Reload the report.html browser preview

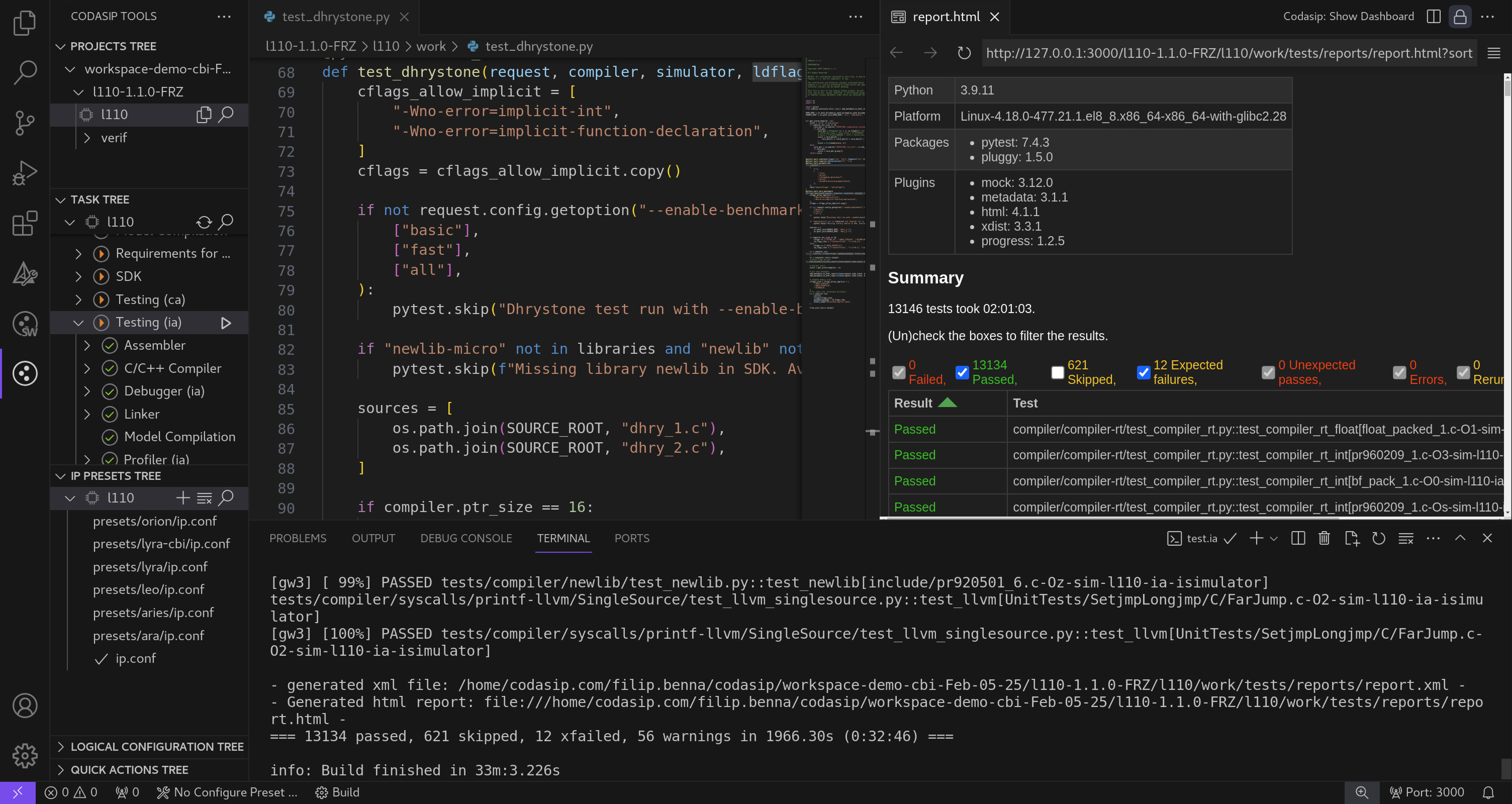point(964,54)
